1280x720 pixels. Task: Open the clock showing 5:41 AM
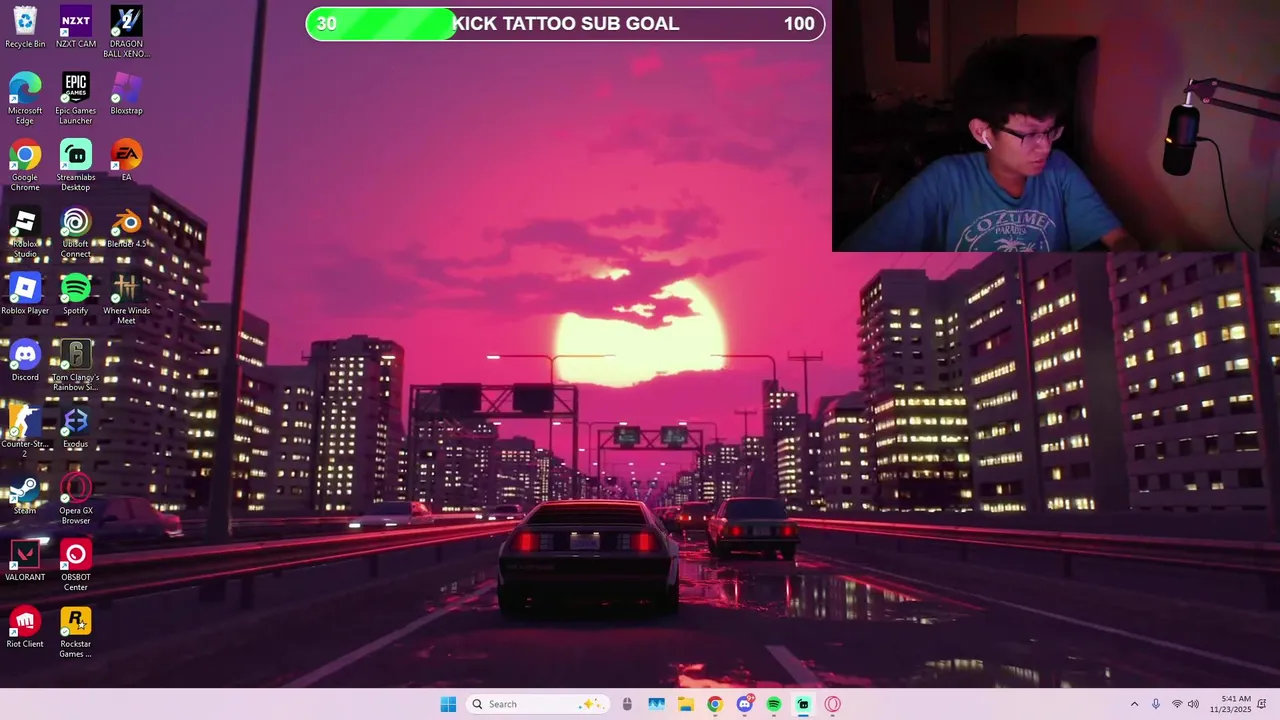1230,704
